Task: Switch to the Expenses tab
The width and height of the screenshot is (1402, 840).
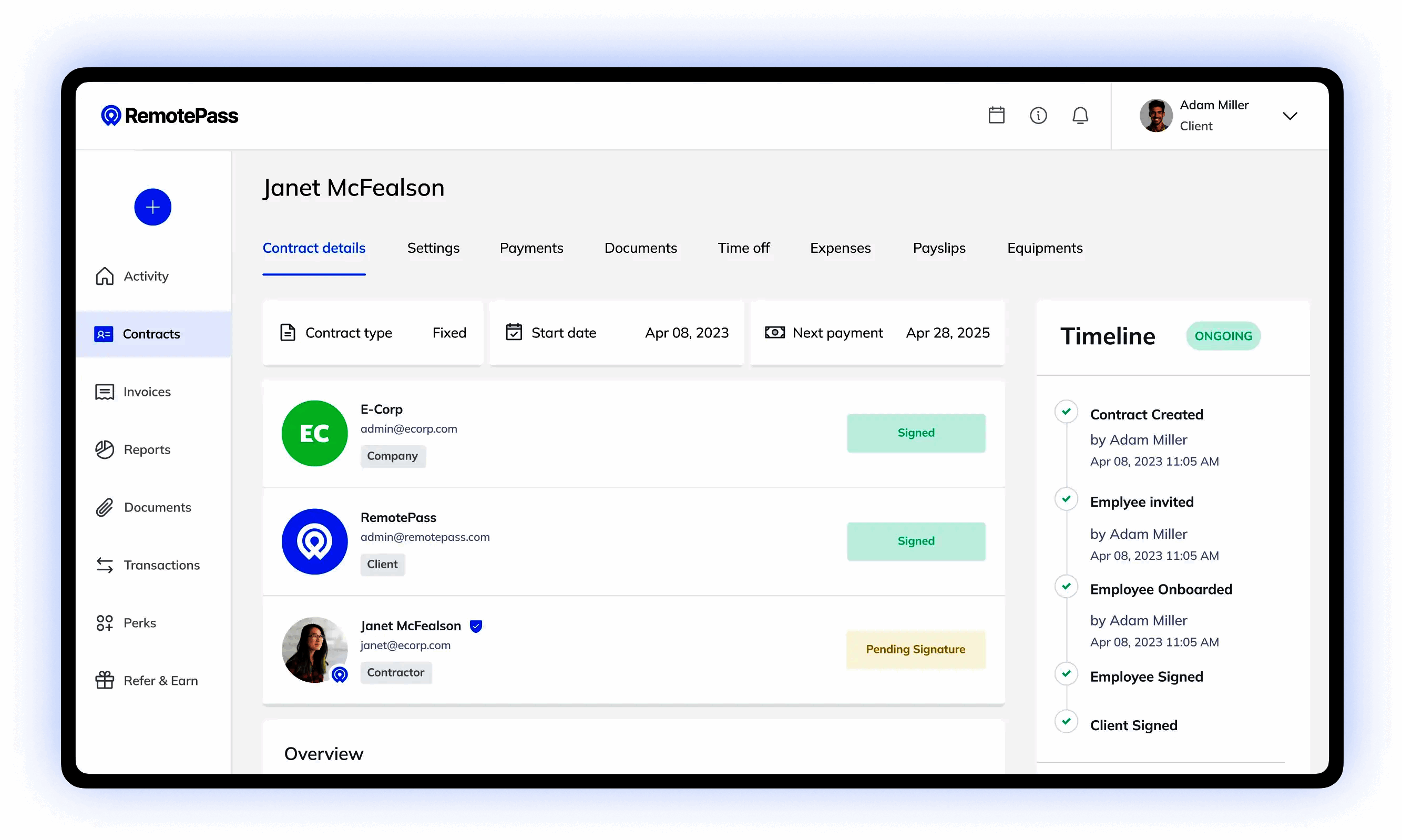Action: [841, 249]
